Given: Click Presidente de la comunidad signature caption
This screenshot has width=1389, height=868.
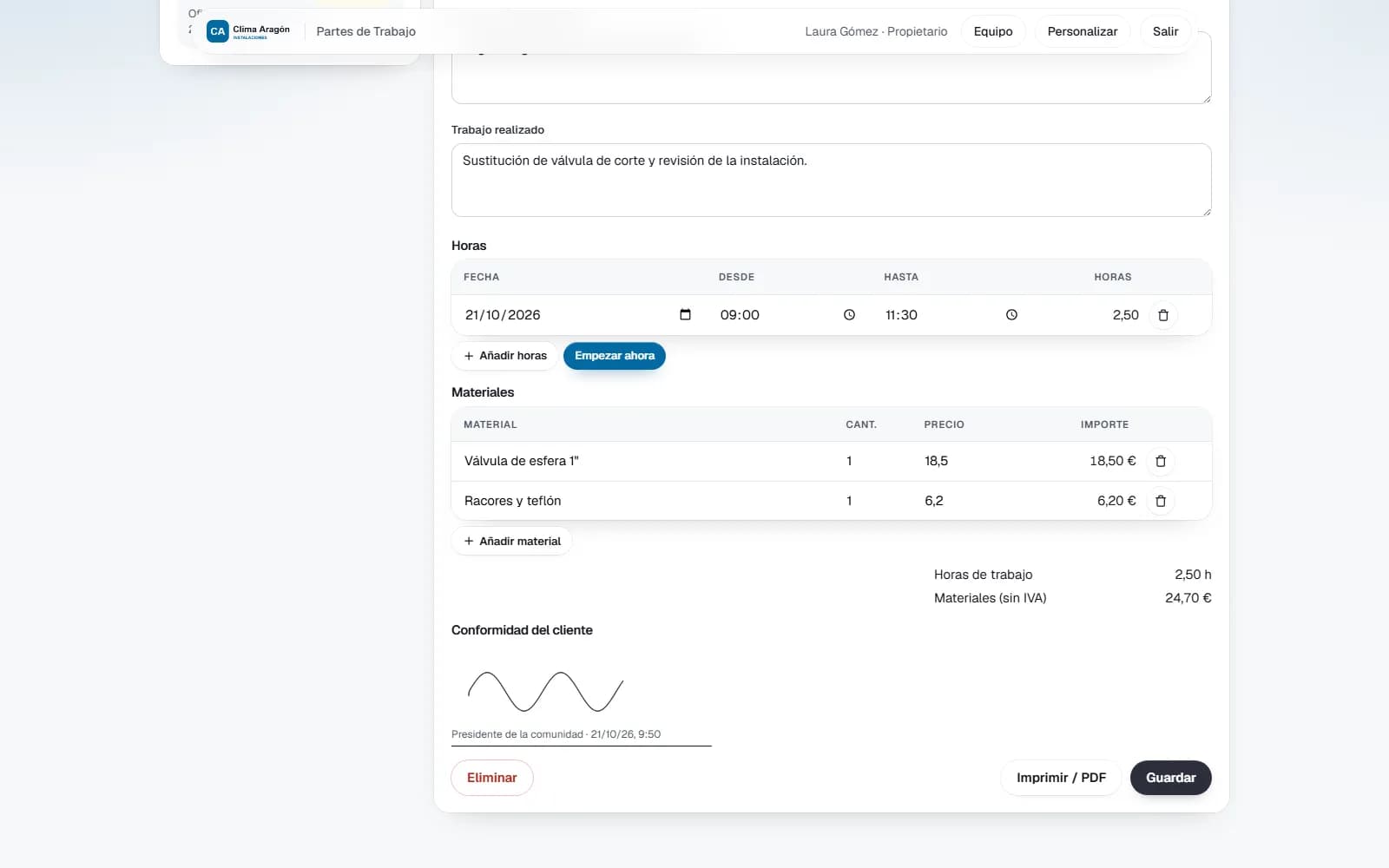Looking at the screenshot, I should pyautogui.click(x=556, y=734).
